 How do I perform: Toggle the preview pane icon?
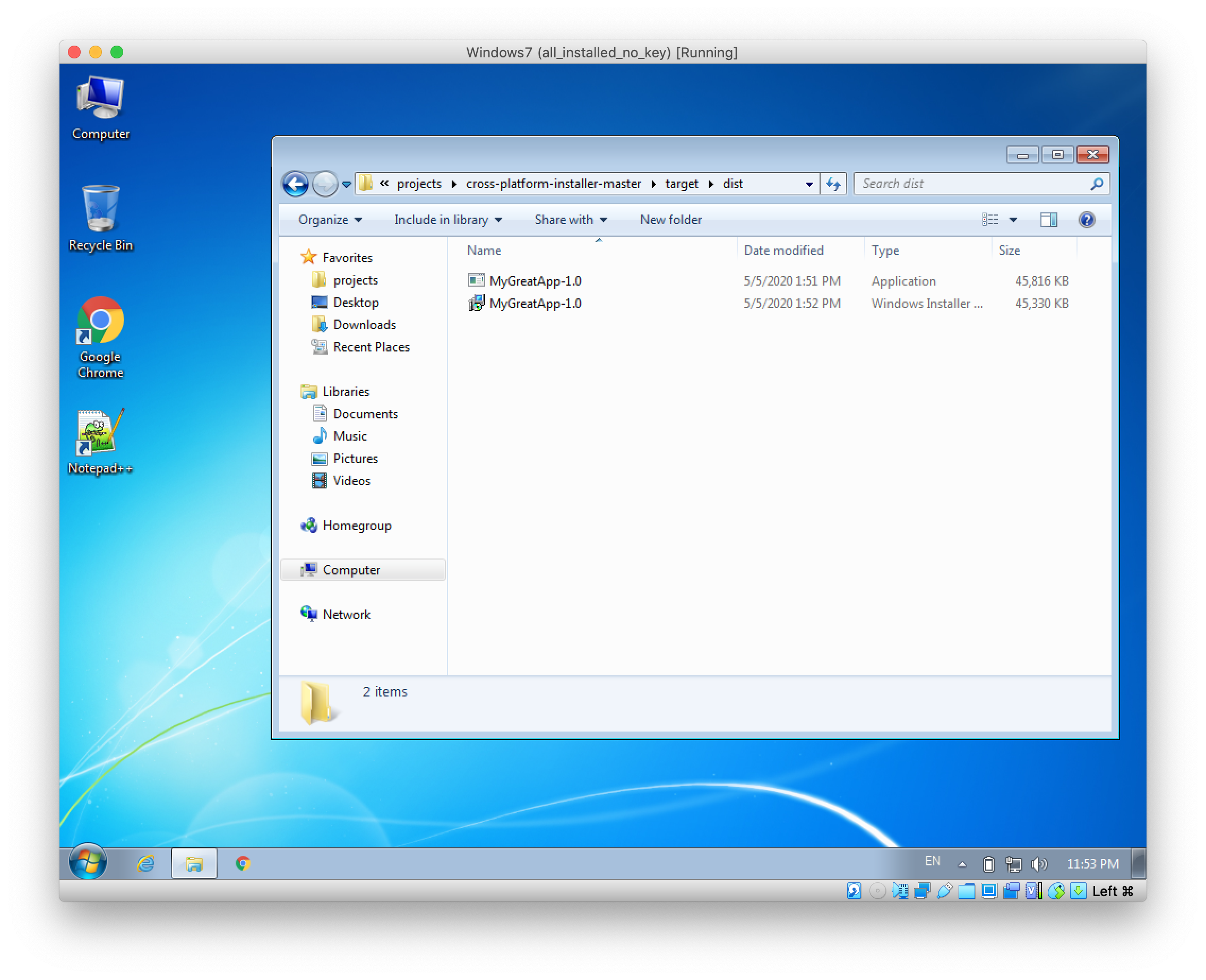pos(1048,220)
